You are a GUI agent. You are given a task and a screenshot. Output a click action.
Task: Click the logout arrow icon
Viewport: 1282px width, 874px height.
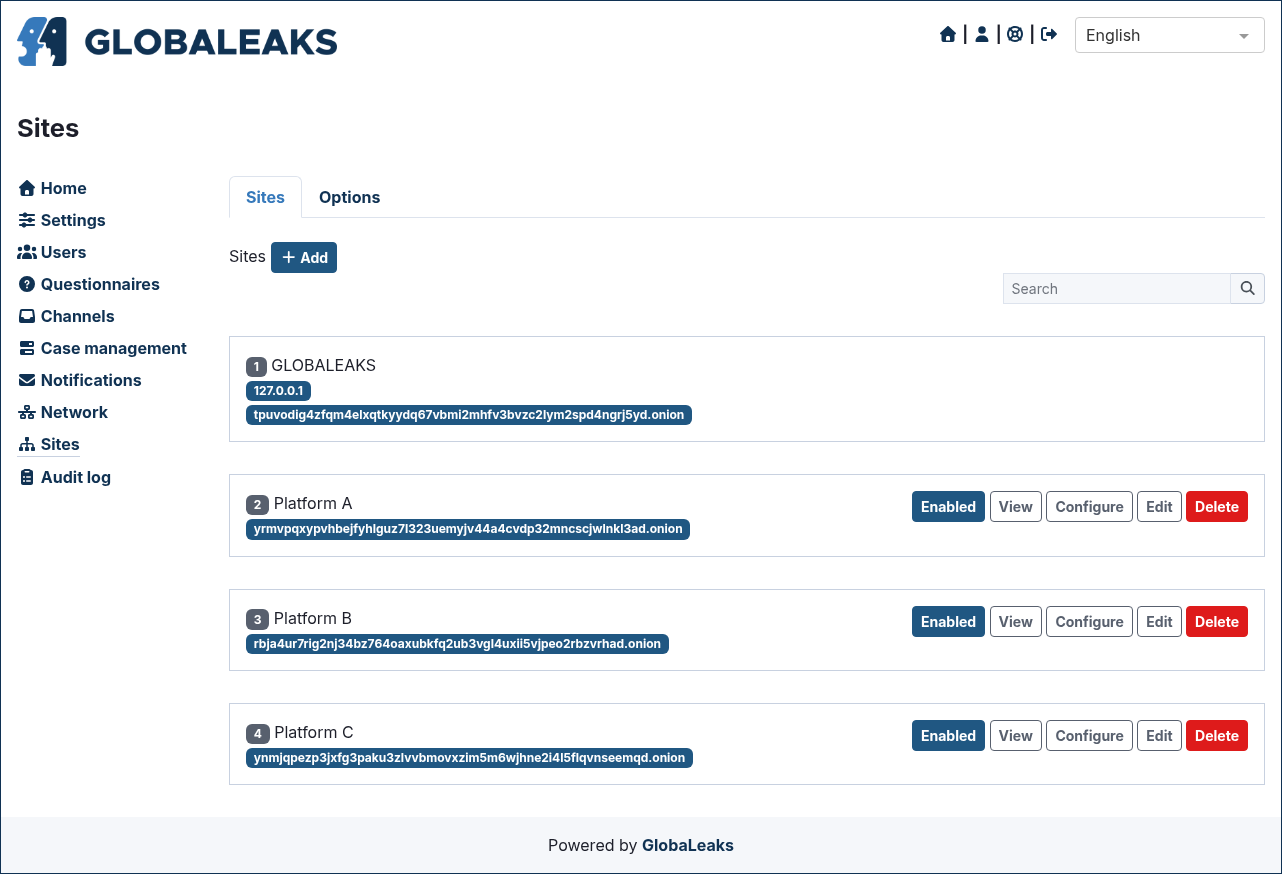(1049, 35)
